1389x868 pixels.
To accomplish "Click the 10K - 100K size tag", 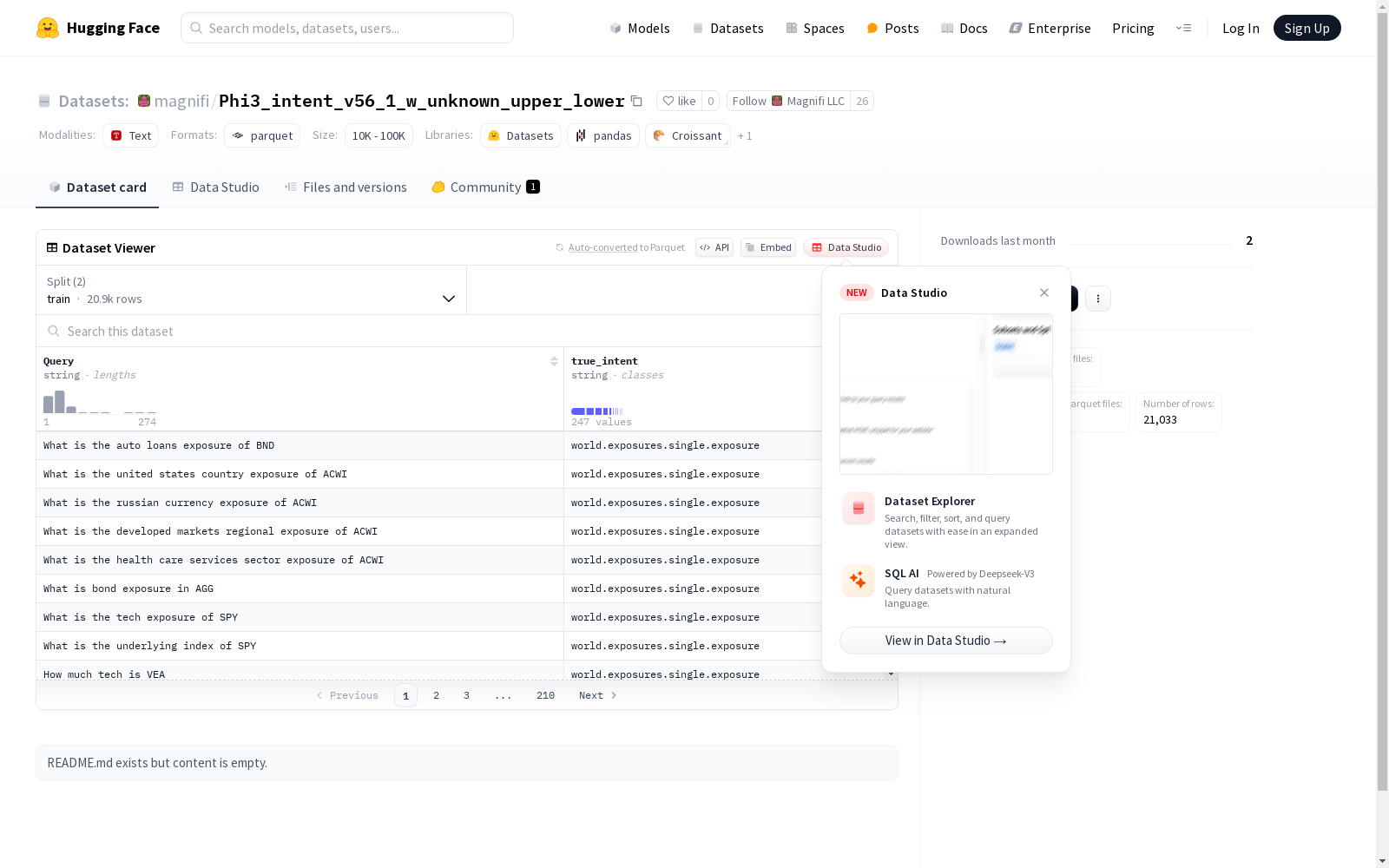I will point(379,135).
